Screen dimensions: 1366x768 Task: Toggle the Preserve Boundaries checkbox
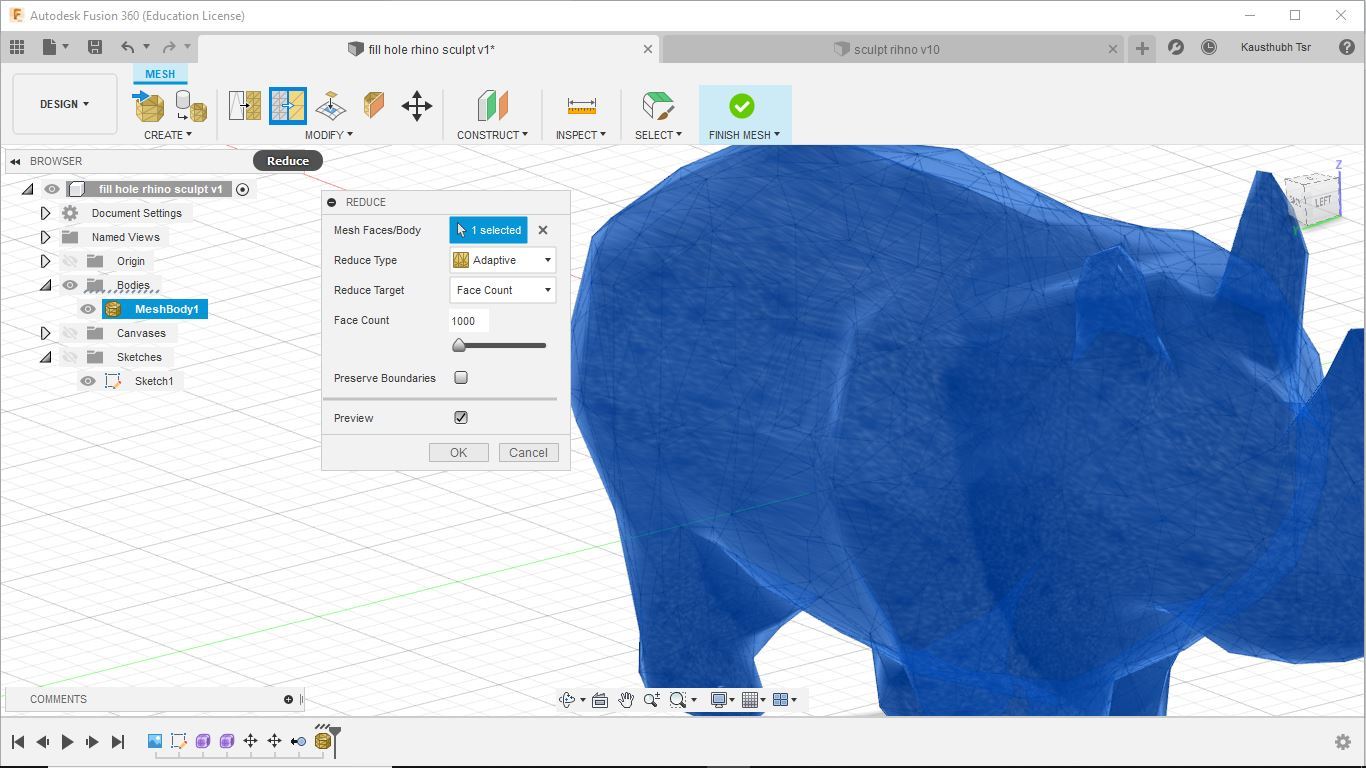coord(461,378)
